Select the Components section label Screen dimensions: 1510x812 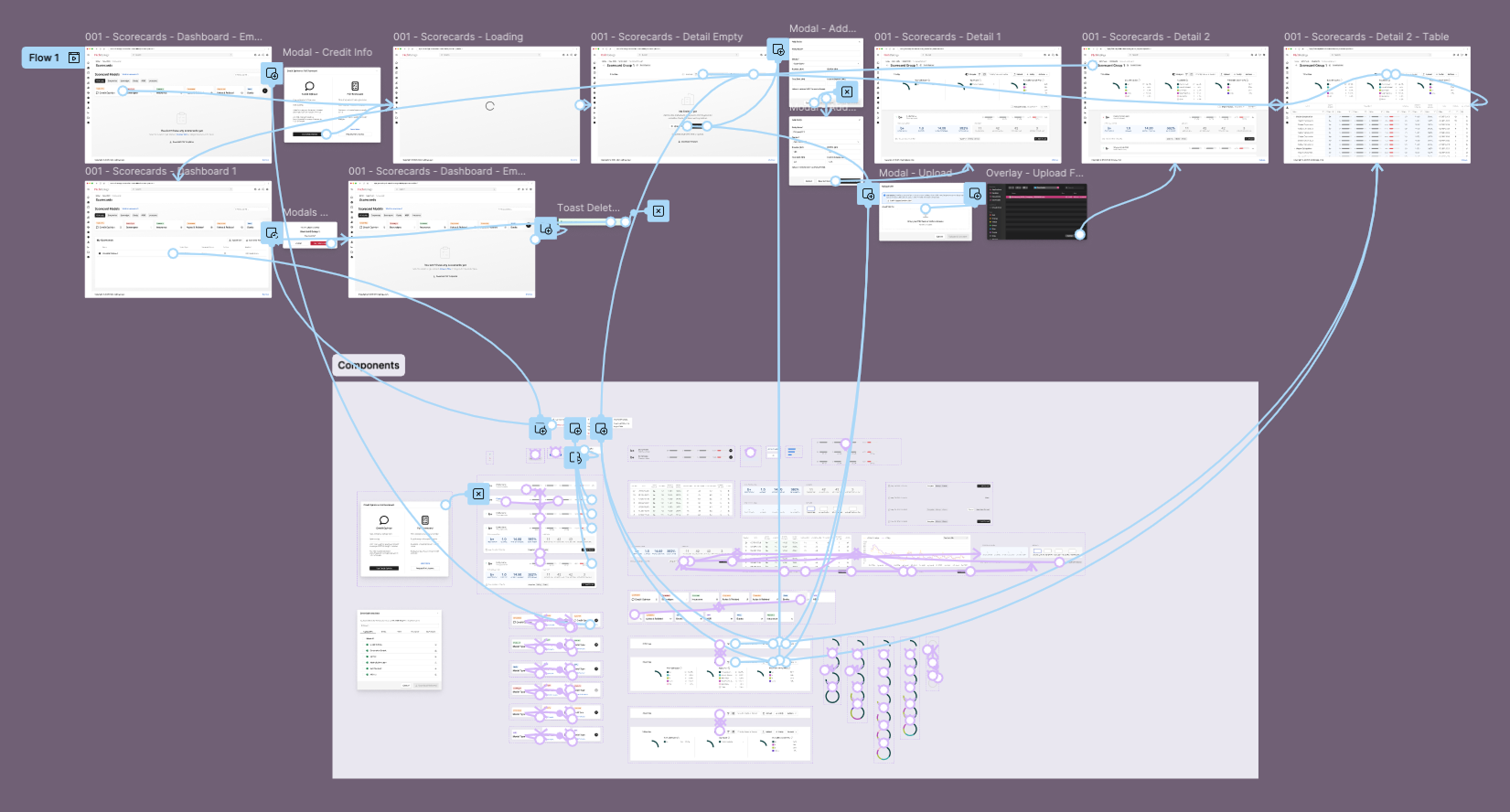tap(369, 365)
